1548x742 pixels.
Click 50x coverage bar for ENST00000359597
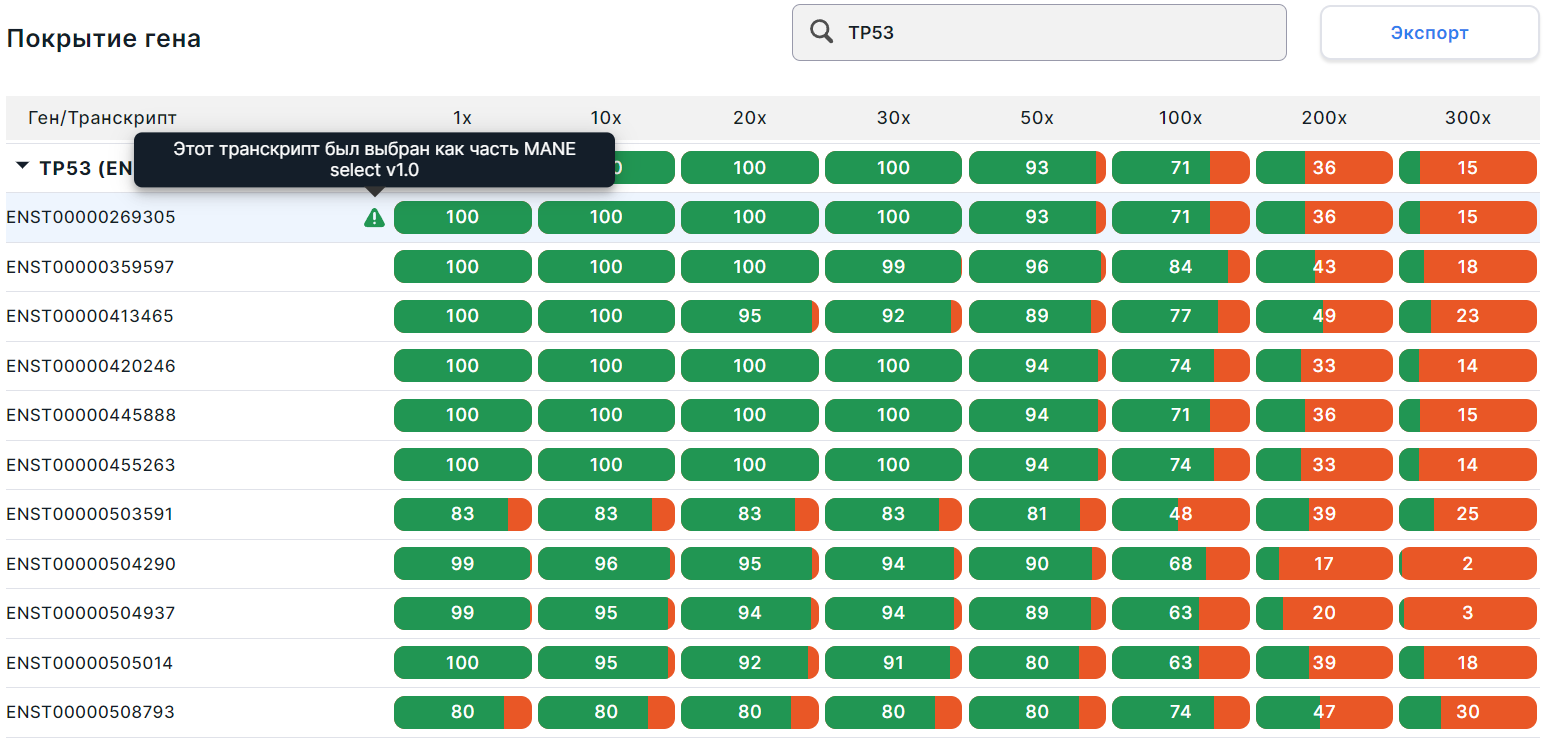click(x=1037, y=267)
